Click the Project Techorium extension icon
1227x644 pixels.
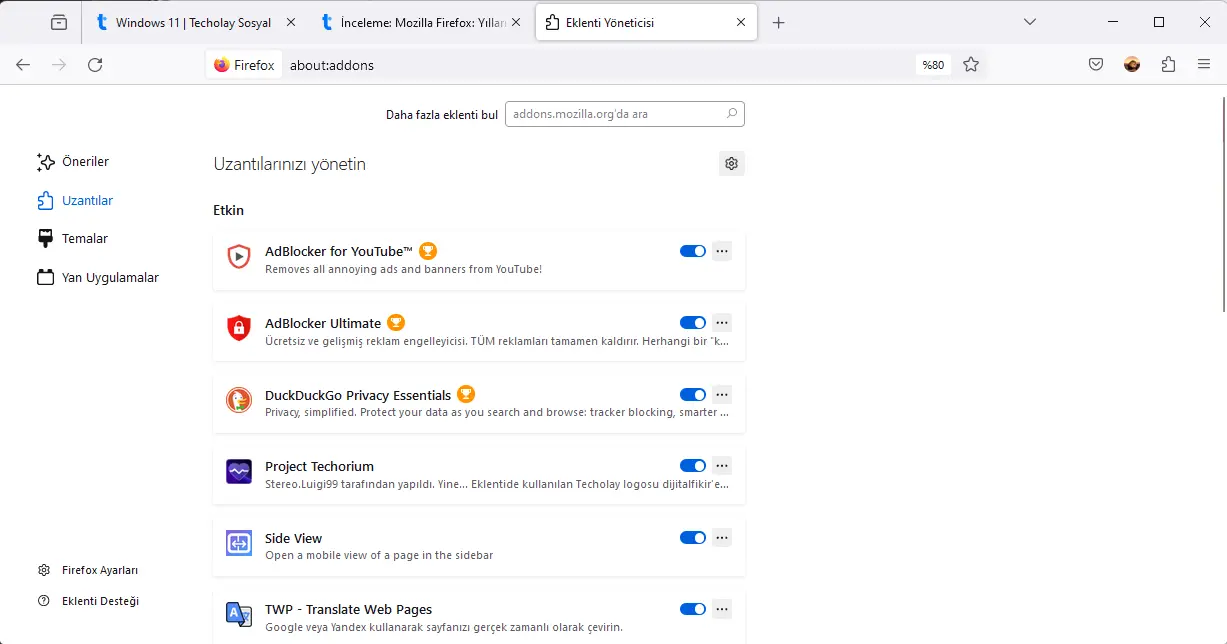[238, 472]
